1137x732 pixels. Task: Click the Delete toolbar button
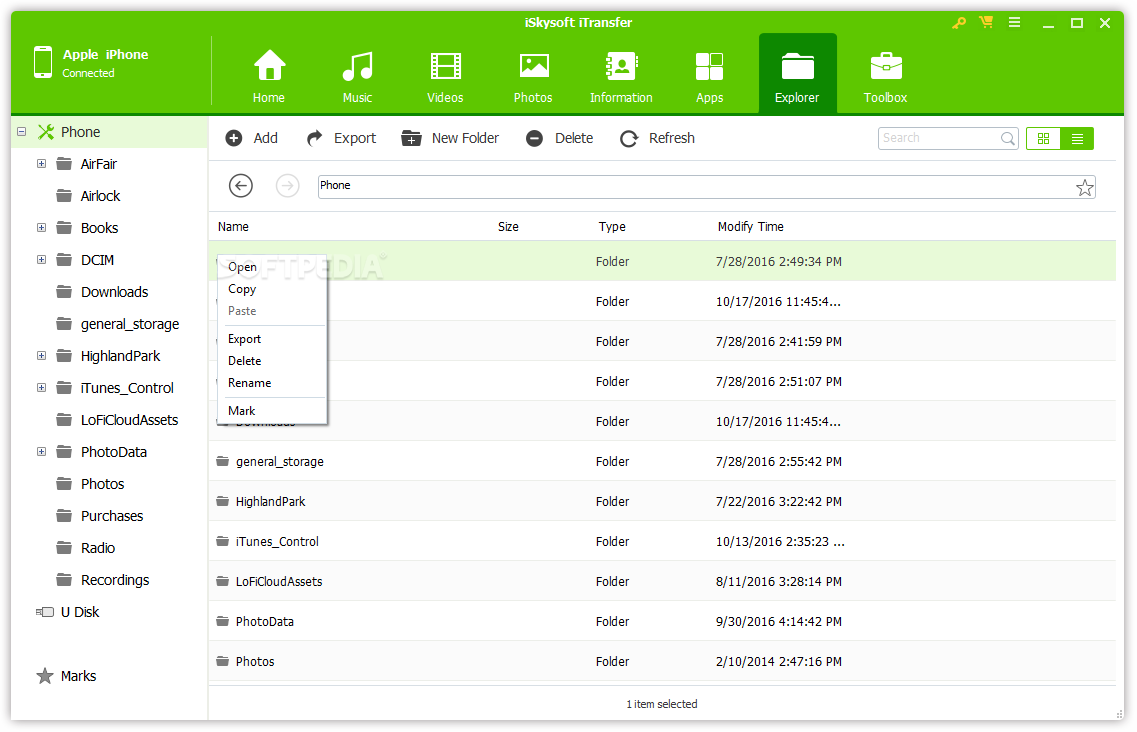point(559,138)
